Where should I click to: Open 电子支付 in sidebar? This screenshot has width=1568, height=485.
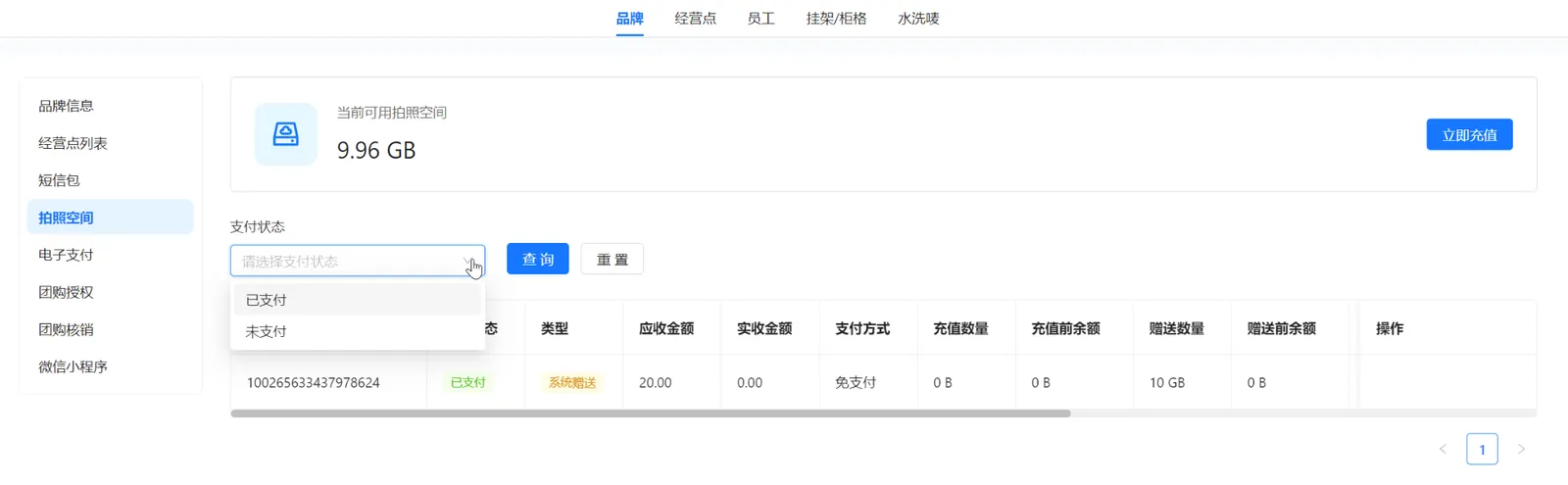(x=110, y=255)
